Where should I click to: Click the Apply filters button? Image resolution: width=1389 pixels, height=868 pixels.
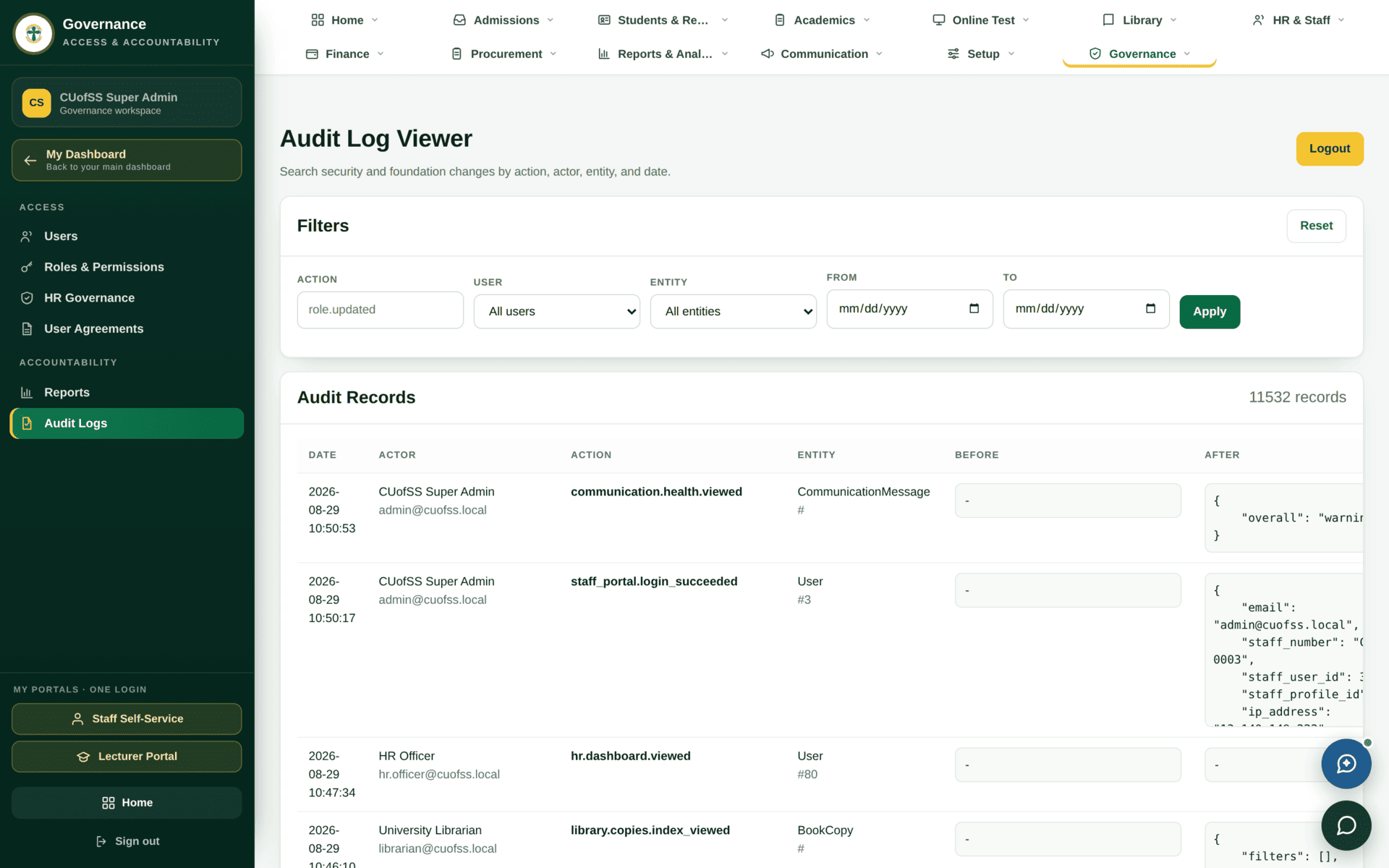[x=1210, y=312]
